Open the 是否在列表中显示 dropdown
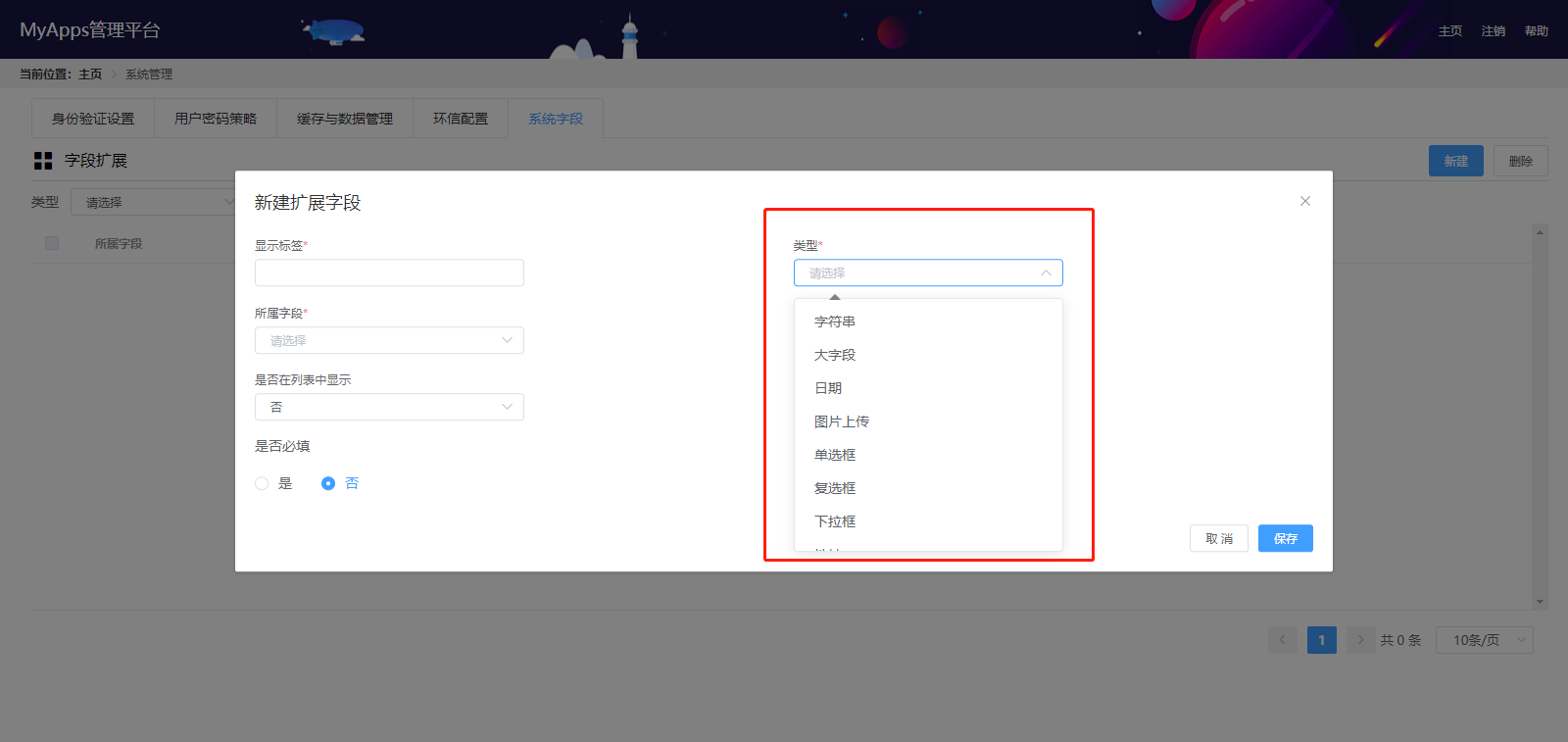Viewport: 1568px width, 742px height. (389, 407)
